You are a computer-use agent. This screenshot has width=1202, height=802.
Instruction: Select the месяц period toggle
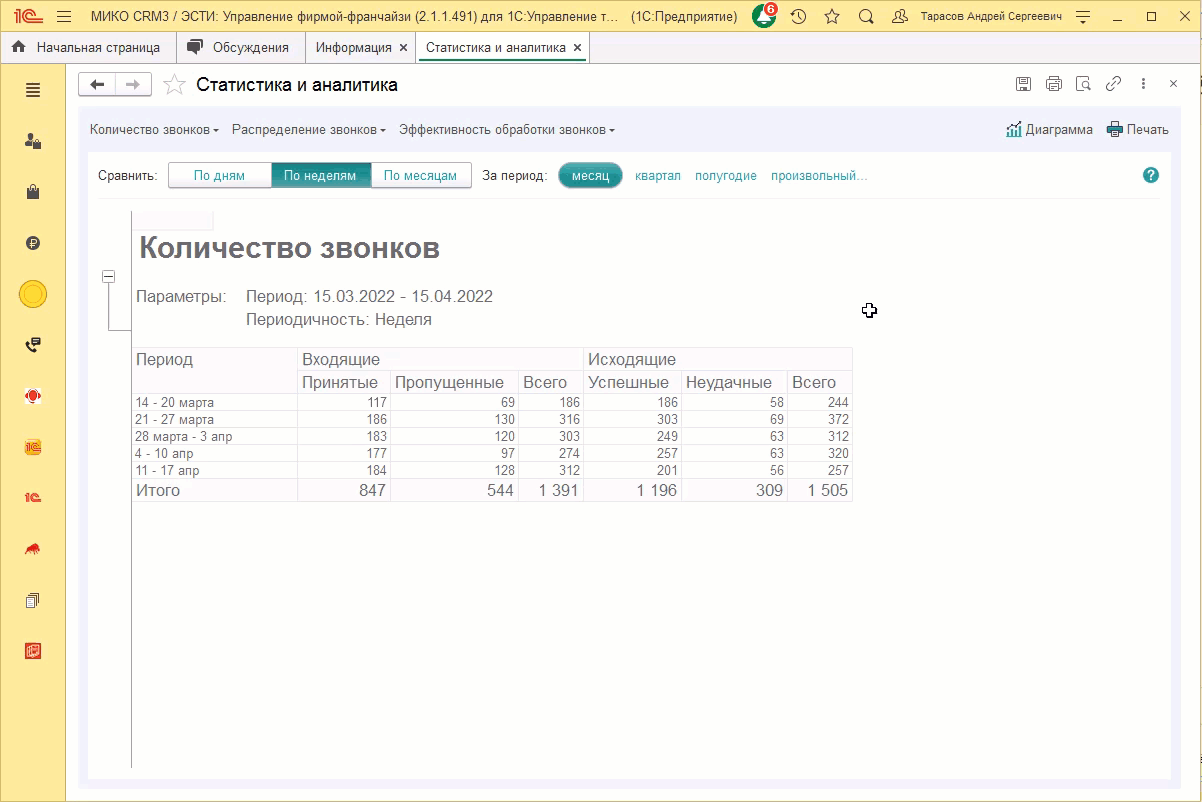coord(590,175)
